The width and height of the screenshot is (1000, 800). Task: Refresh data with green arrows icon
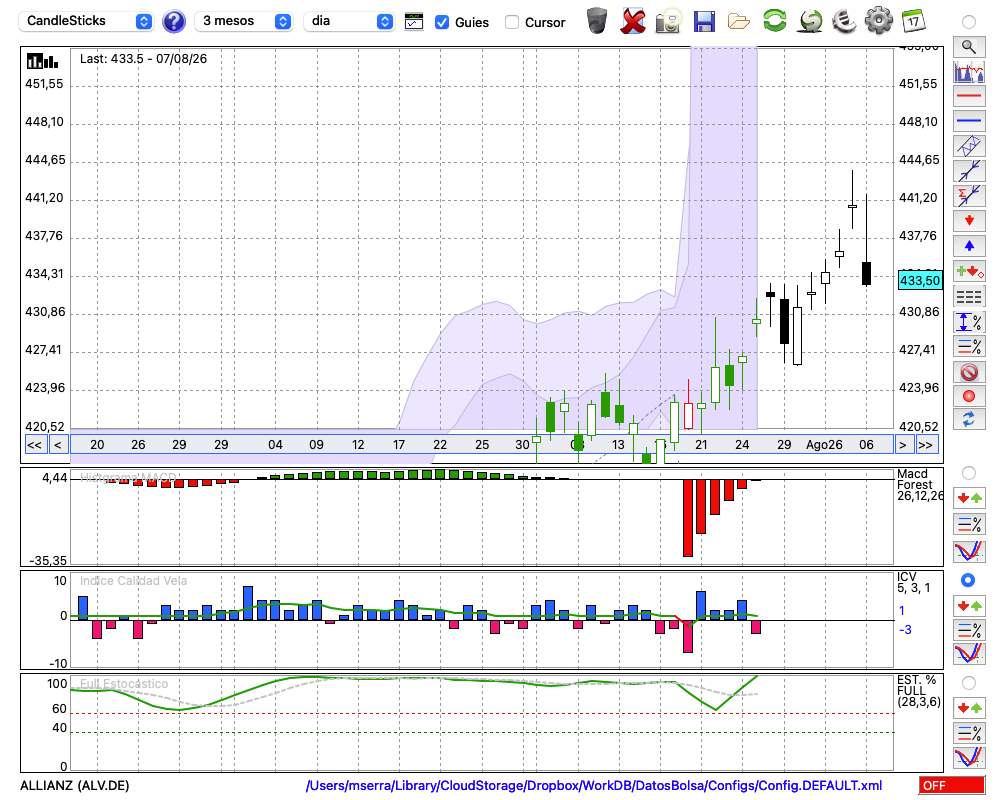[774, 20]
